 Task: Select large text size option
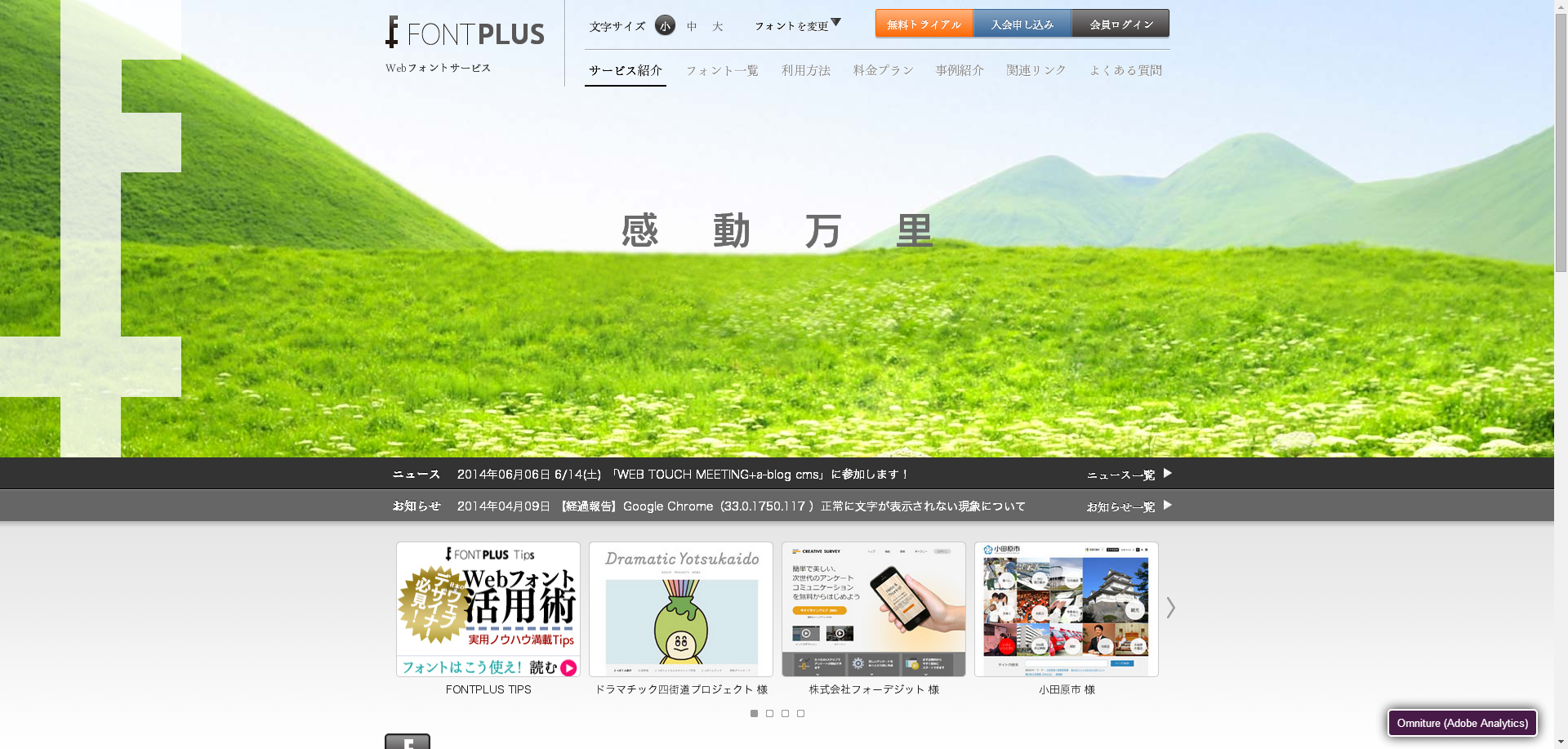click(x=718, y=26)
